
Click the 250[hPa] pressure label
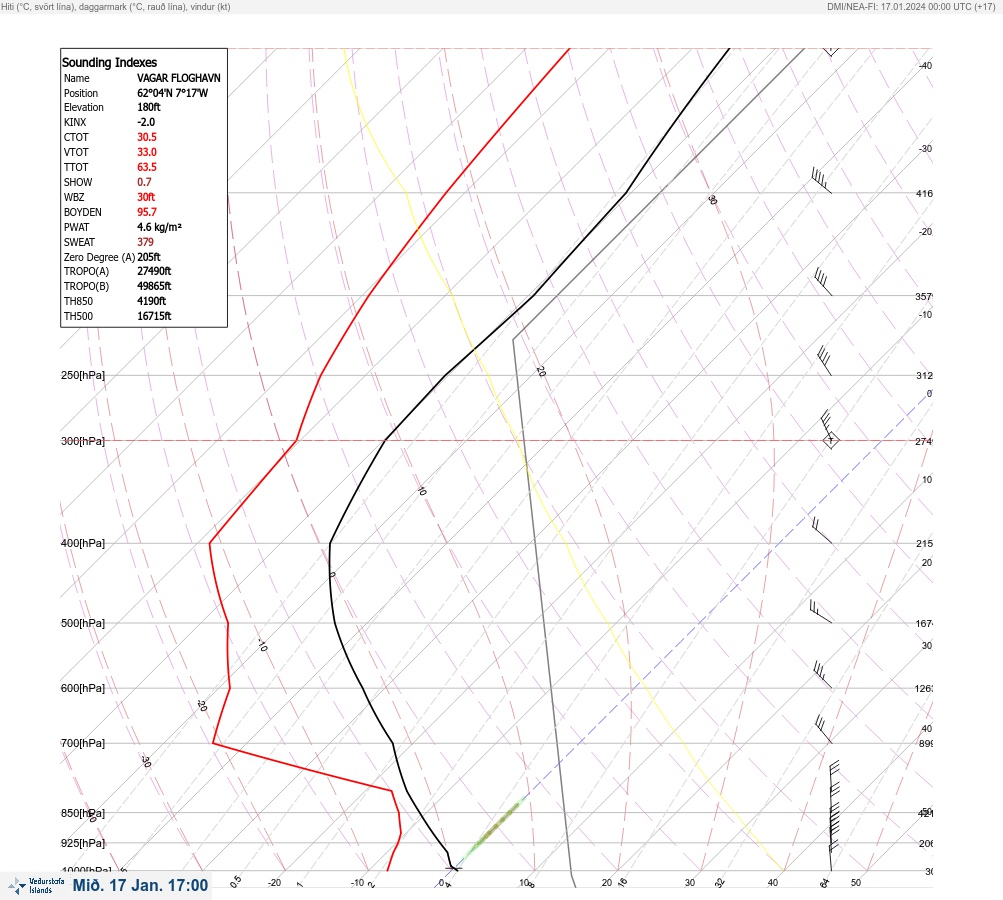83,375
